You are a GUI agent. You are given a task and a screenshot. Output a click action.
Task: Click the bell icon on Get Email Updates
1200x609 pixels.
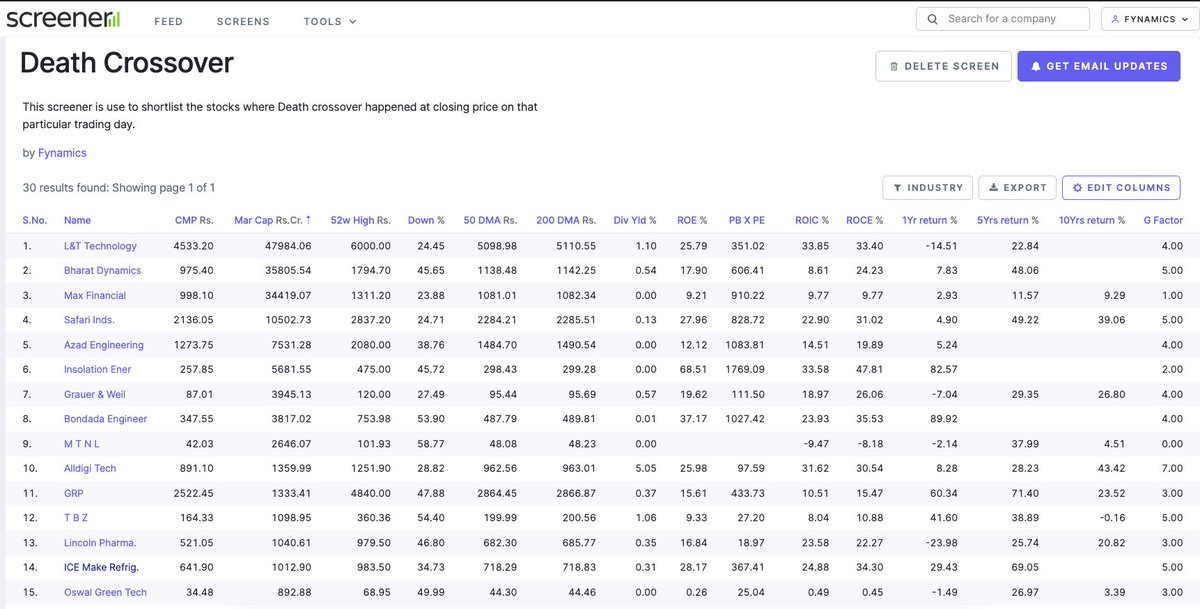1036,66
